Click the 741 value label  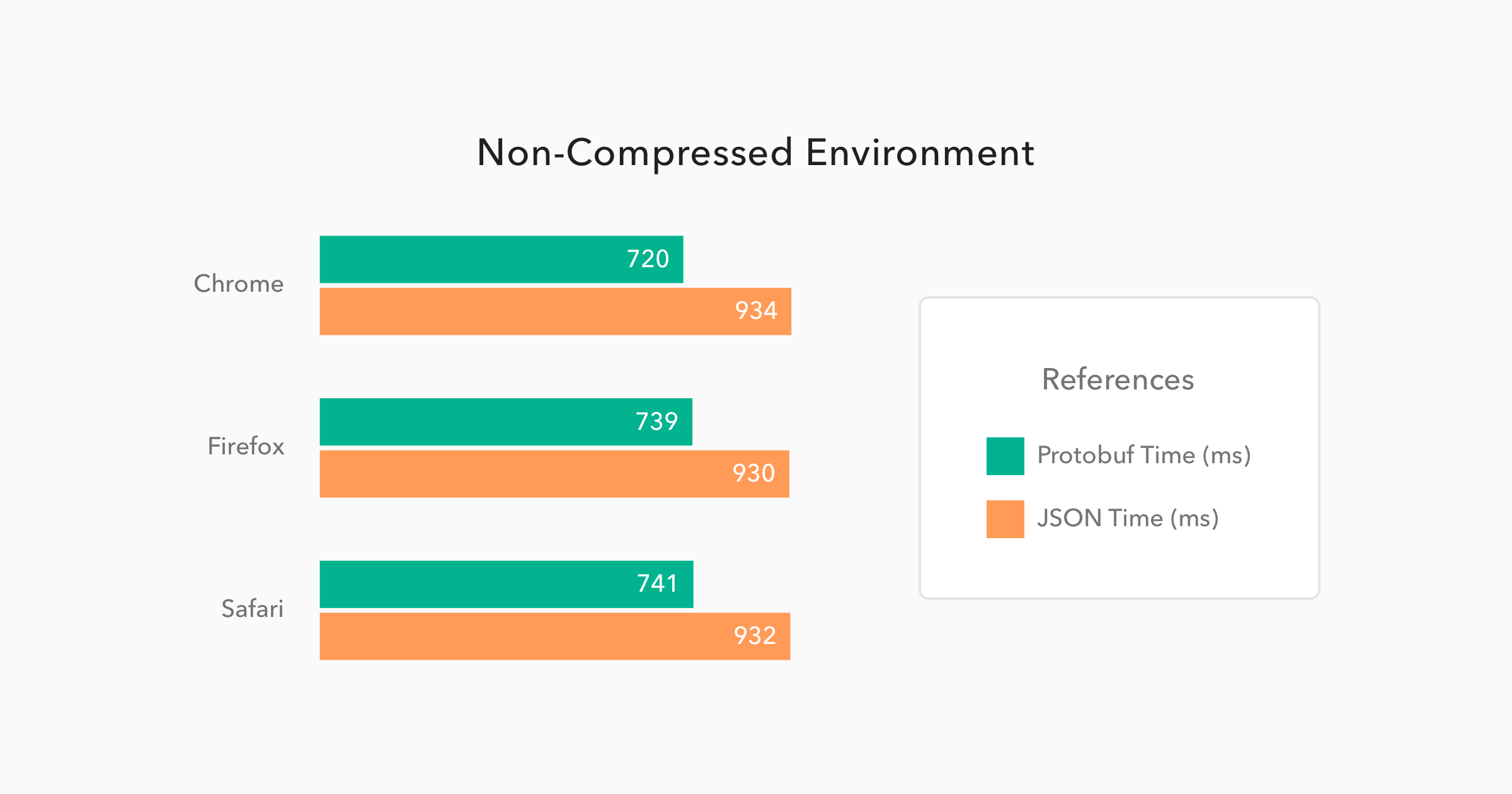[x=657, y=584]
